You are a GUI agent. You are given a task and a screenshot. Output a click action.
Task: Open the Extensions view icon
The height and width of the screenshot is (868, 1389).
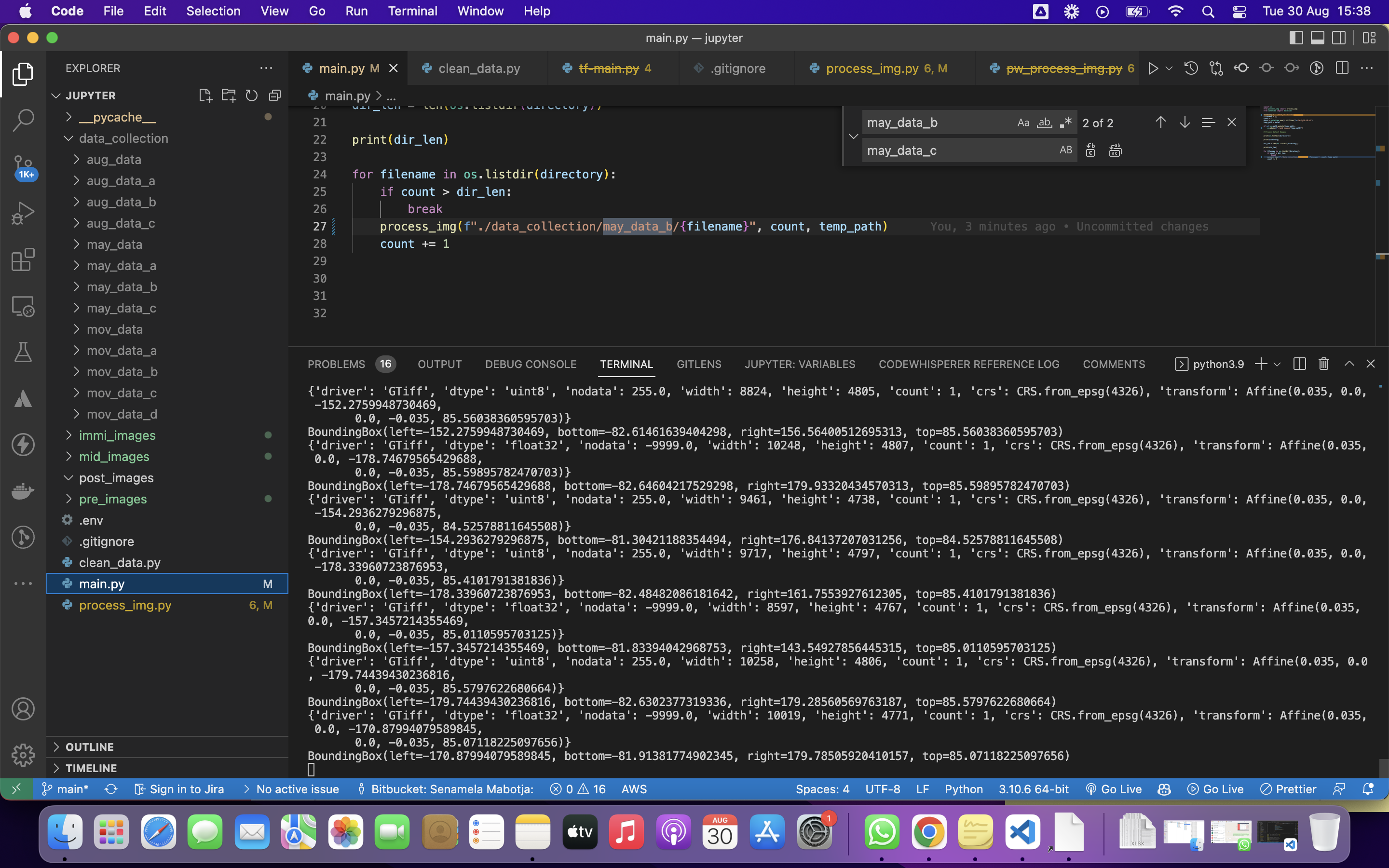point(23,259)
